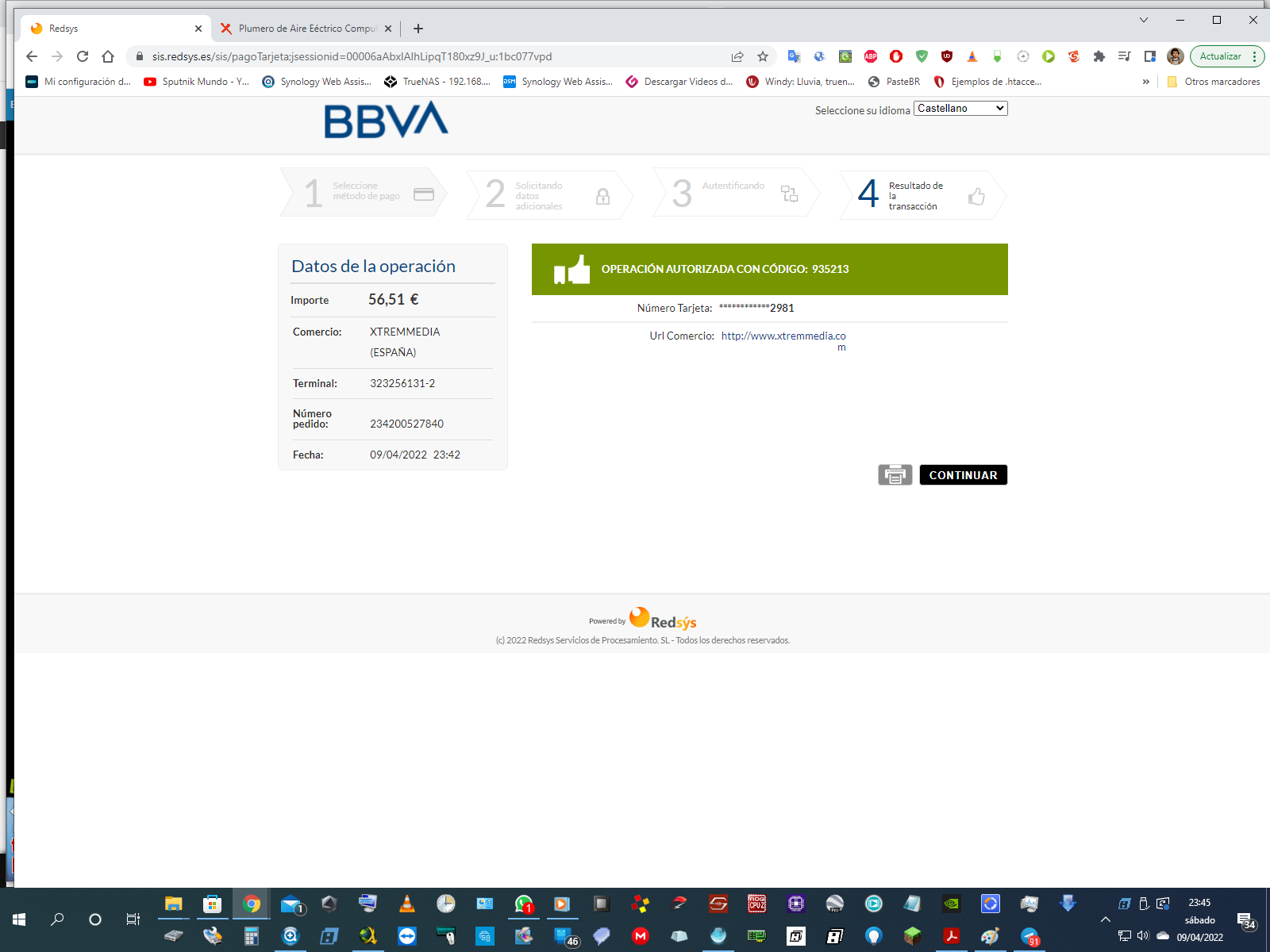
Task: Open the xtremmedia.com merchant URL link
Action: click(783, 336)
